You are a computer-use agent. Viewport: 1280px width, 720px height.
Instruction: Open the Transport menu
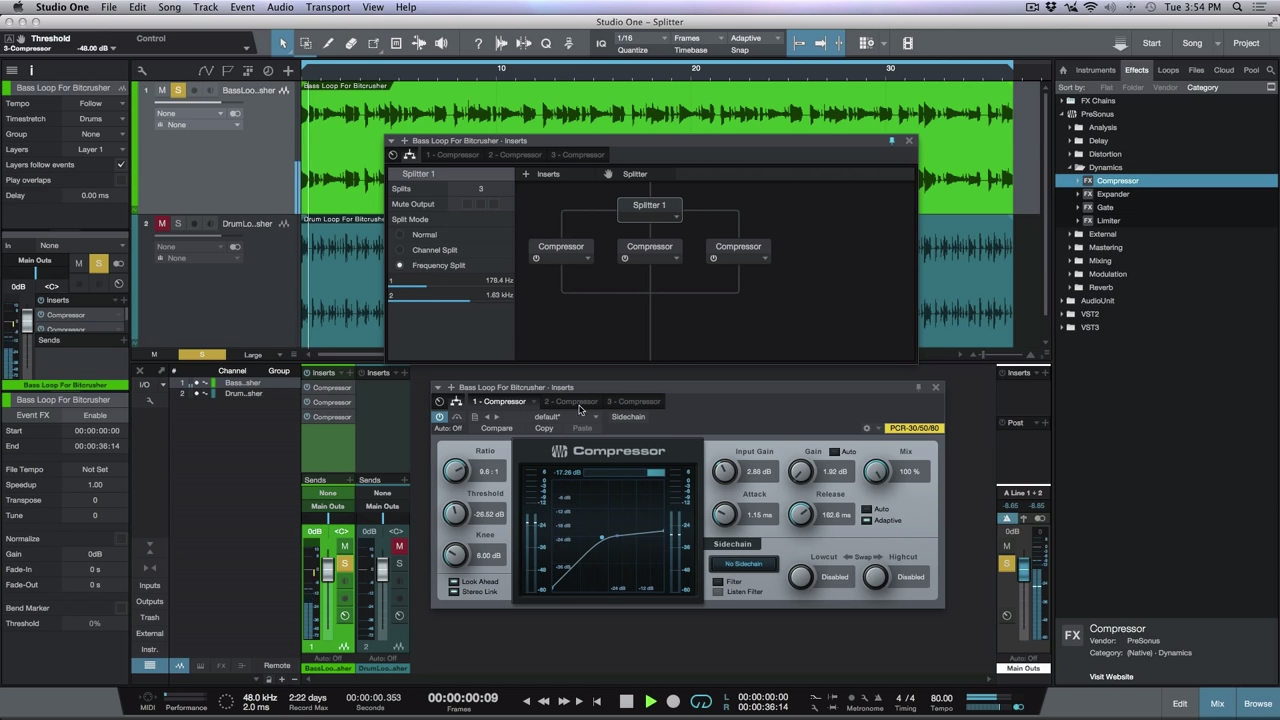[x=327, y=7]
